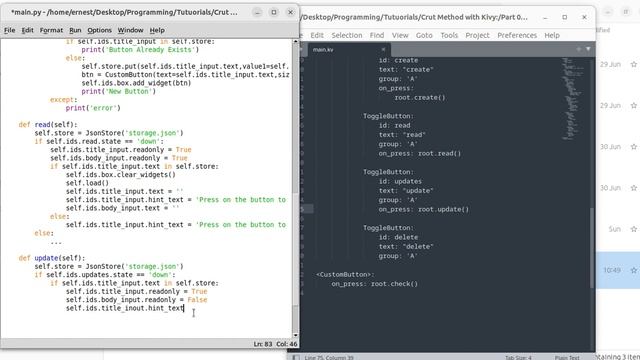Maximize the IDLE main.py window

point(274,12)
